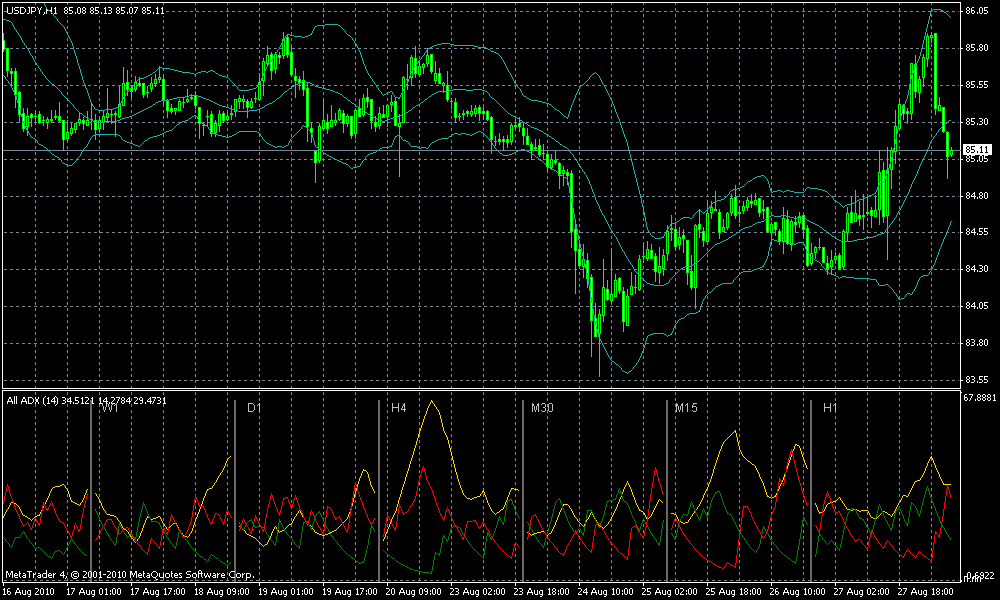Viewport: 1000px width, 600px height.
Task: Select the 25 Aug 02:00 time label
Action: tap(670, 592)
